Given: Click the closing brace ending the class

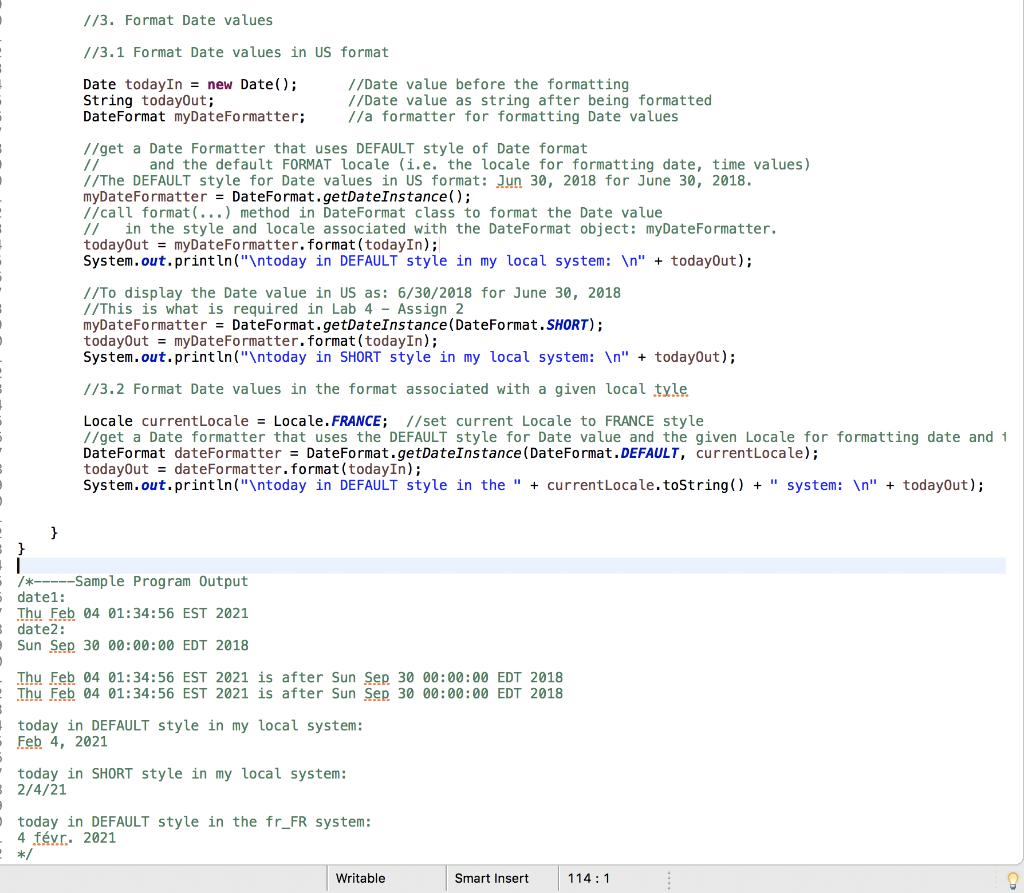Looking at the screenshot, I should tap(21, 548).
